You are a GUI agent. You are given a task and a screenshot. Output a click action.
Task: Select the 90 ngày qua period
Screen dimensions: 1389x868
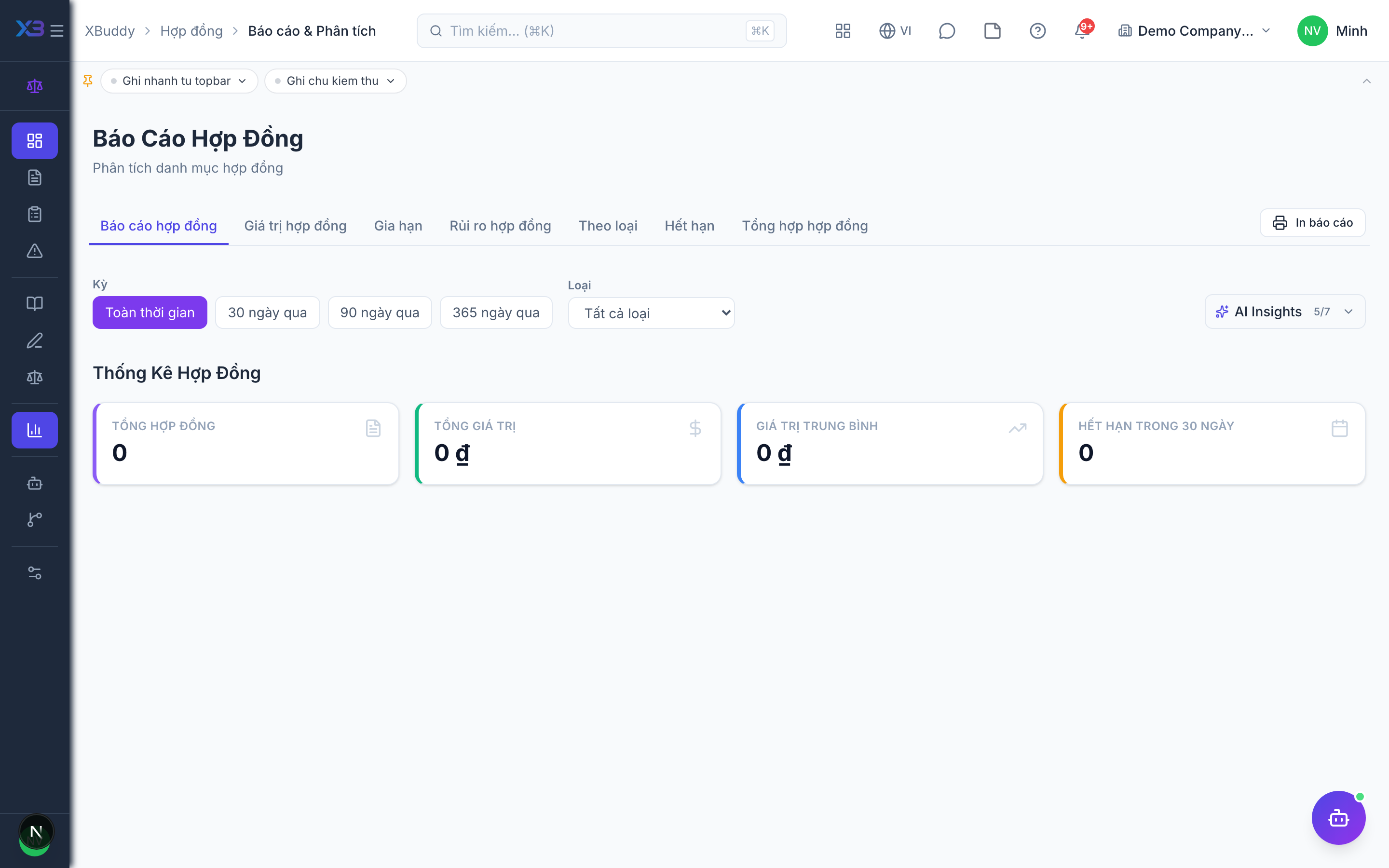(x=380, y=312)
